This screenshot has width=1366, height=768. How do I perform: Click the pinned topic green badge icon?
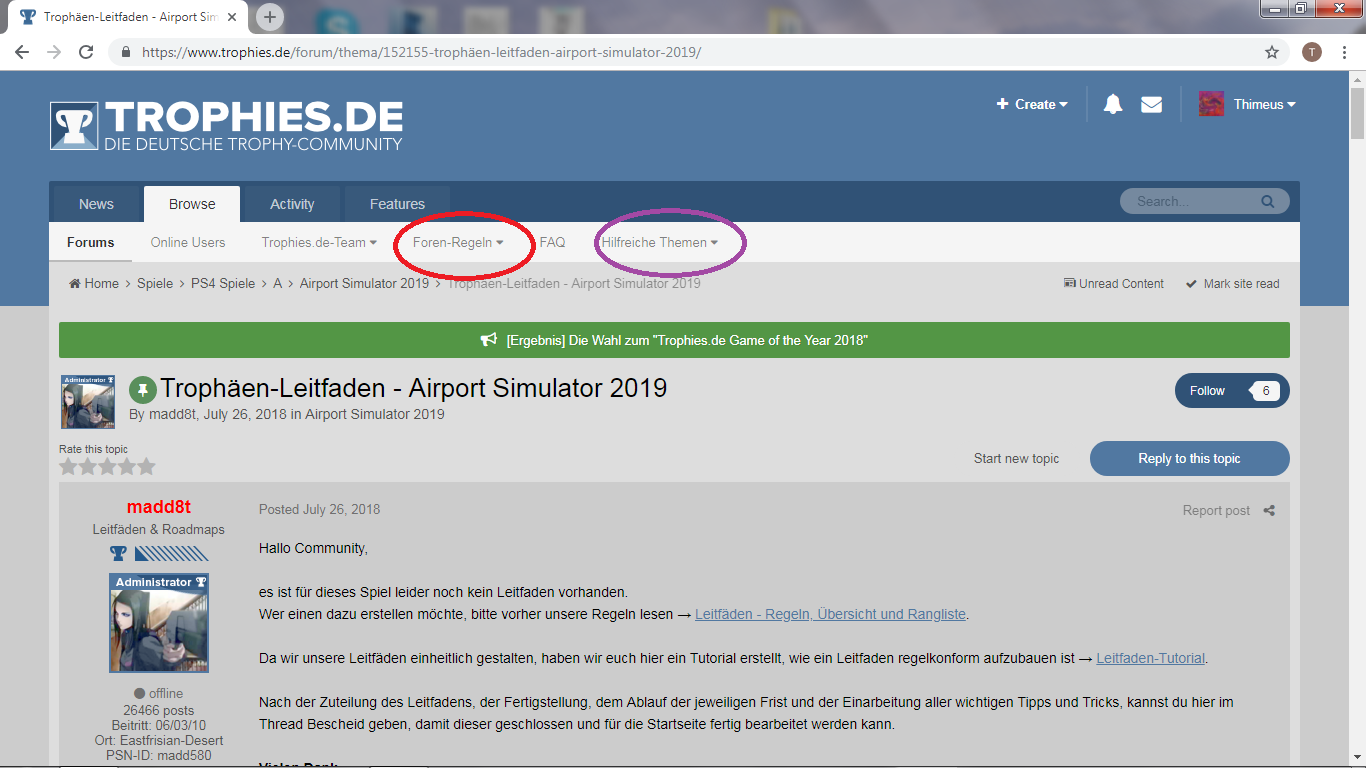(x=143, y=389)
